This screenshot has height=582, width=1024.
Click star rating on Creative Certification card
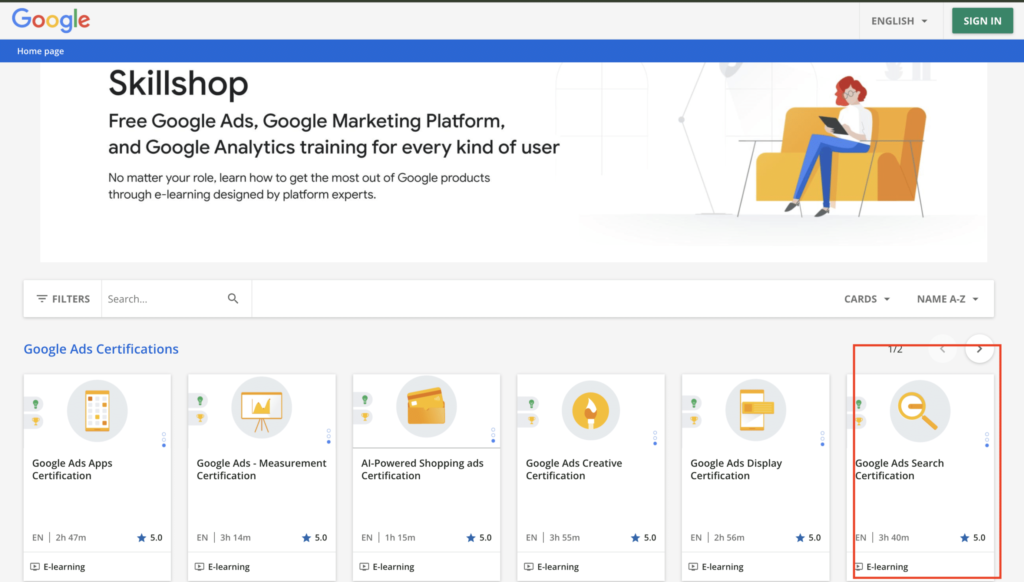point(643,538)
